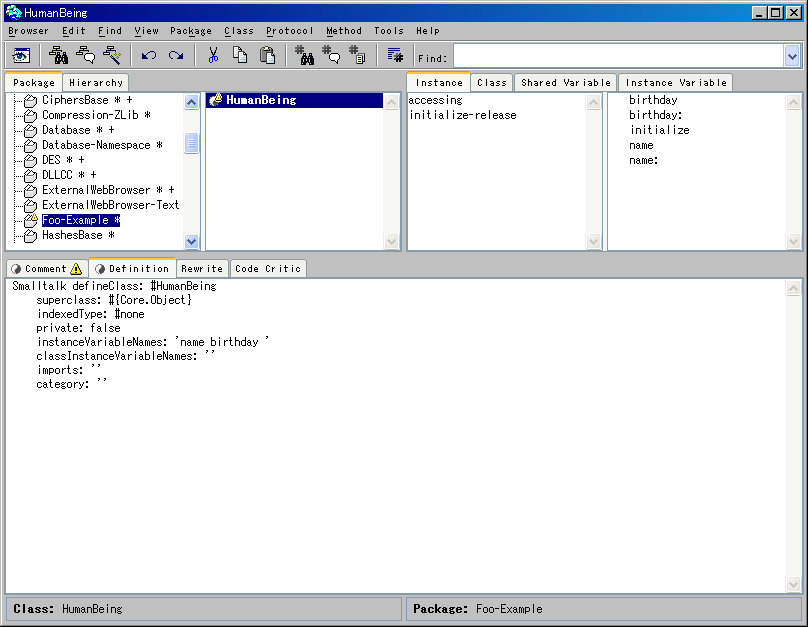Open the Find menu

[x=110, y=31]
